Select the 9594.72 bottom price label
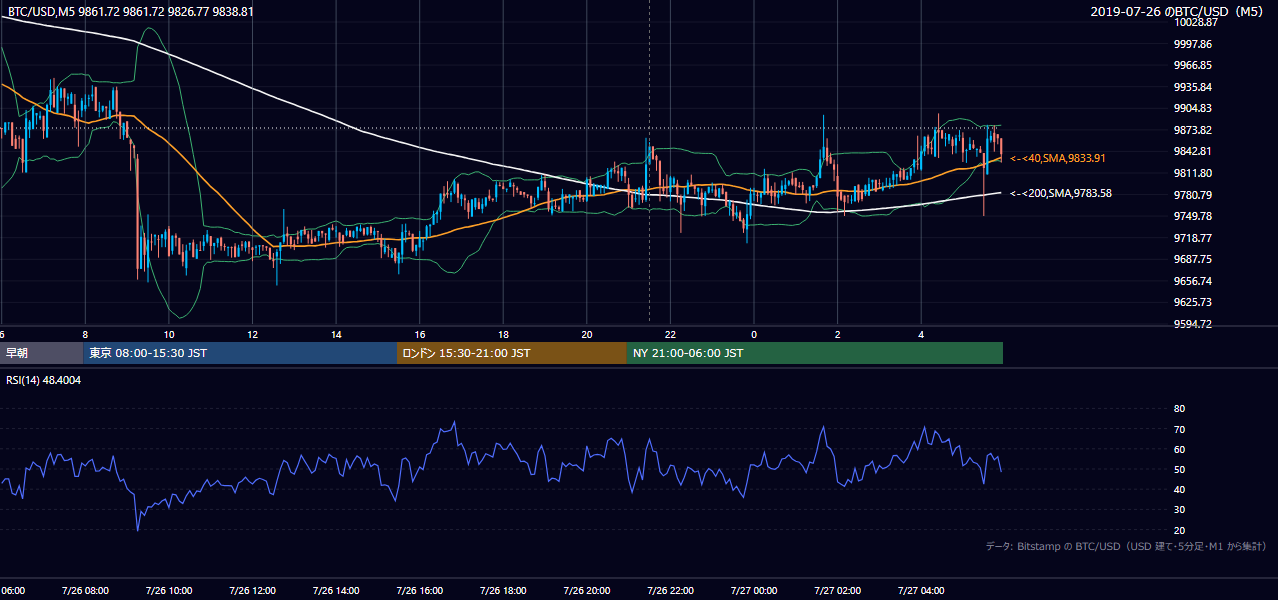The height and width of the screenshot is (600, 1278). coord(1193,324)
